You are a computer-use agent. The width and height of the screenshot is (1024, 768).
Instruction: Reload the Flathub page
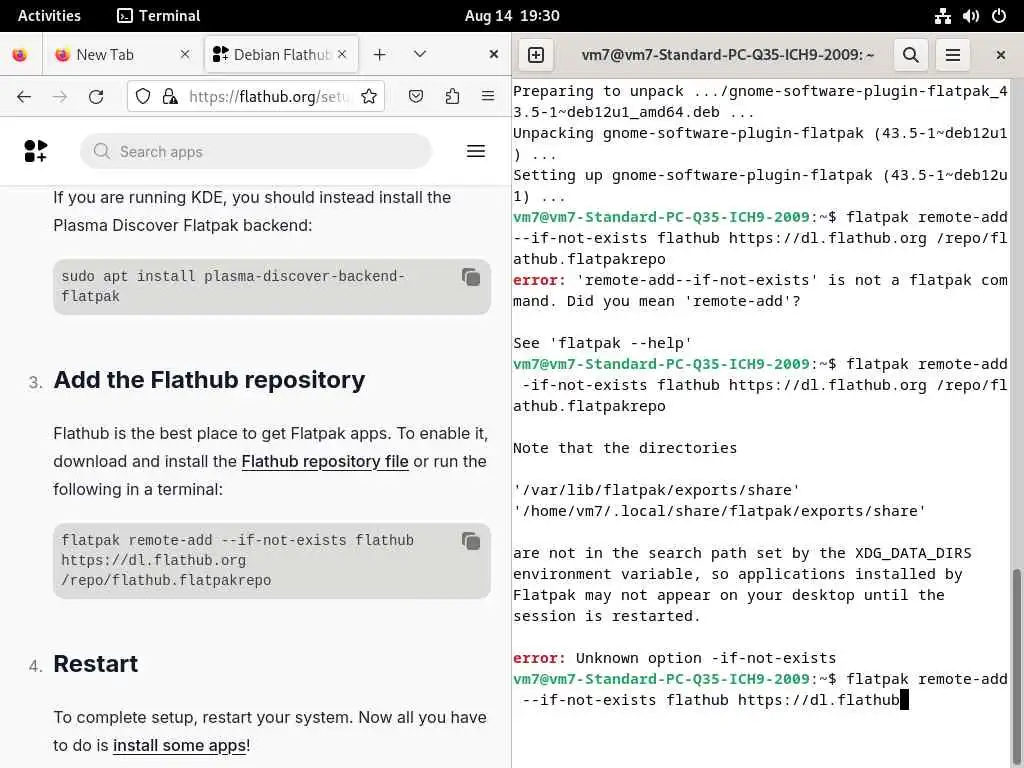point(96,97)
